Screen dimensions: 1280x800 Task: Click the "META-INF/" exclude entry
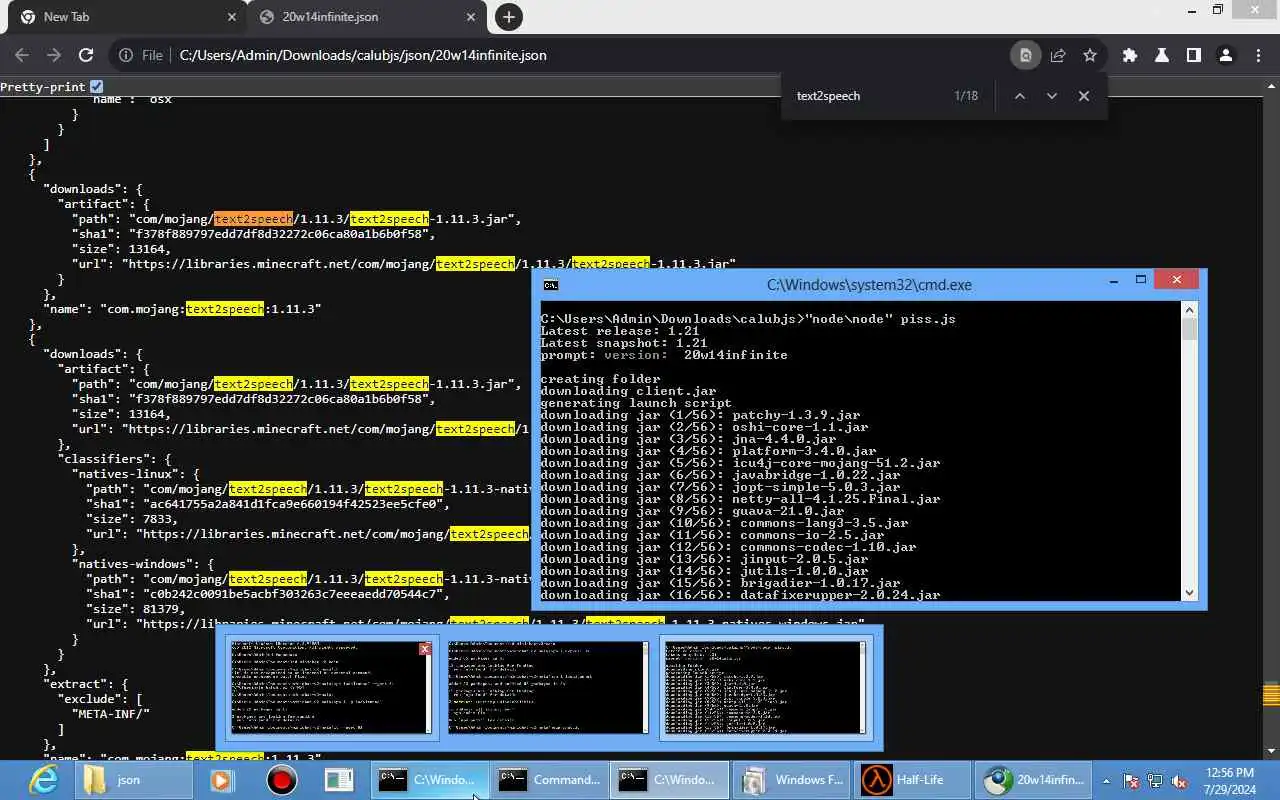[x=111, y=714]
